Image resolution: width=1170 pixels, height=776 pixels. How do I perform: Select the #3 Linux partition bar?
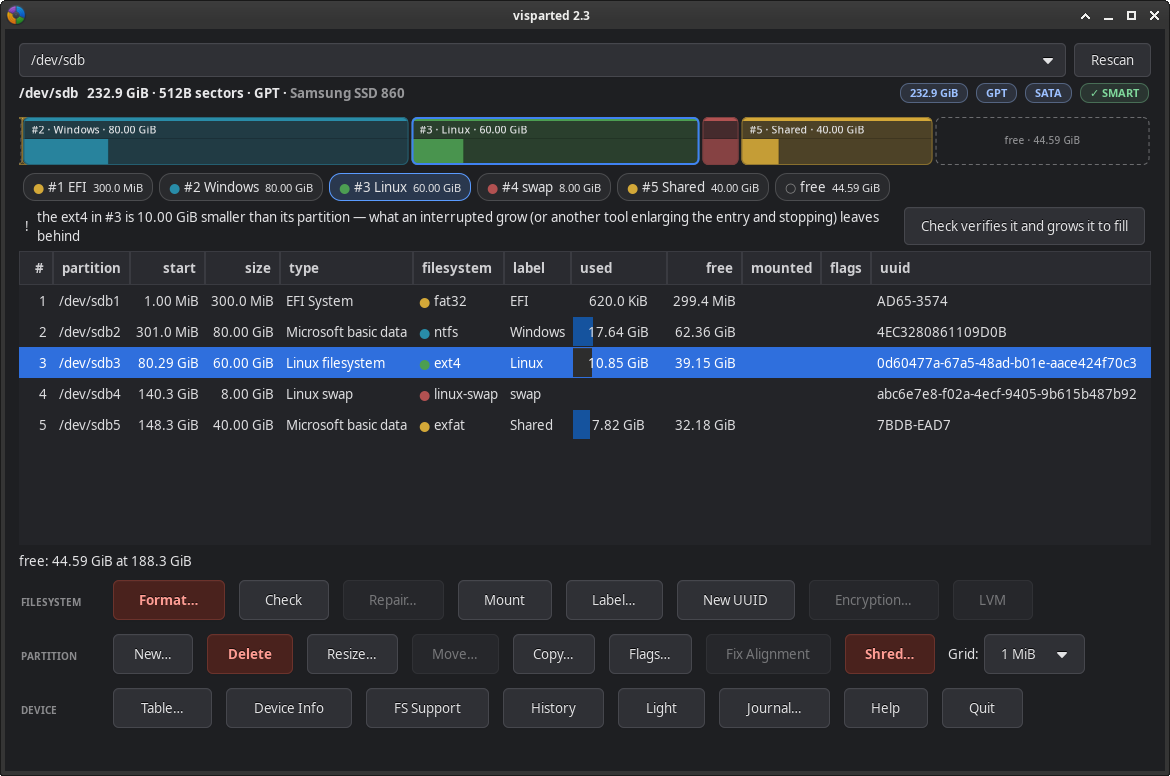555,141
